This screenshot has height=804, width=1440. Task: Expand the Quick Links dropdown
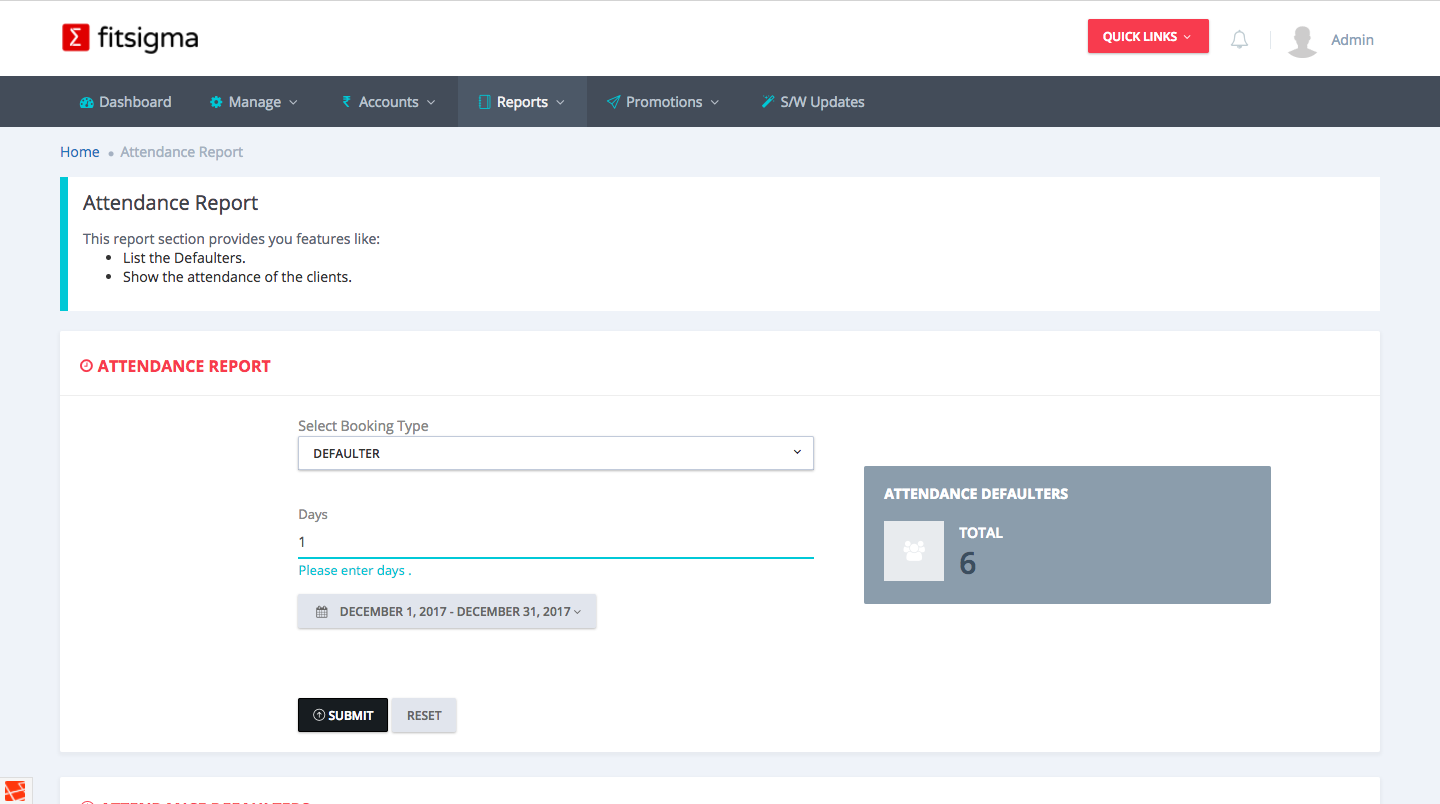tap(1147, 37)
